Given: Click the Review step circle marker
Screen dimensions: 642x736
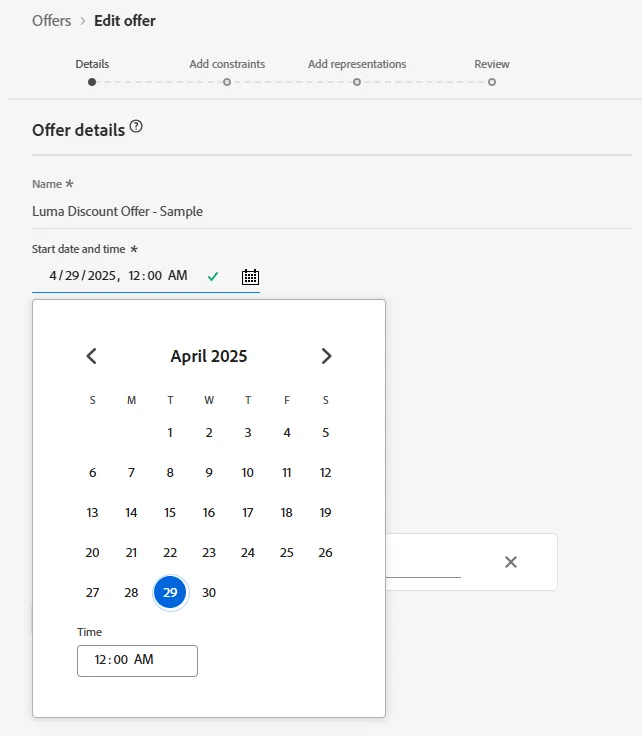Looking at the screenshot, I should (x=492, y=82).
